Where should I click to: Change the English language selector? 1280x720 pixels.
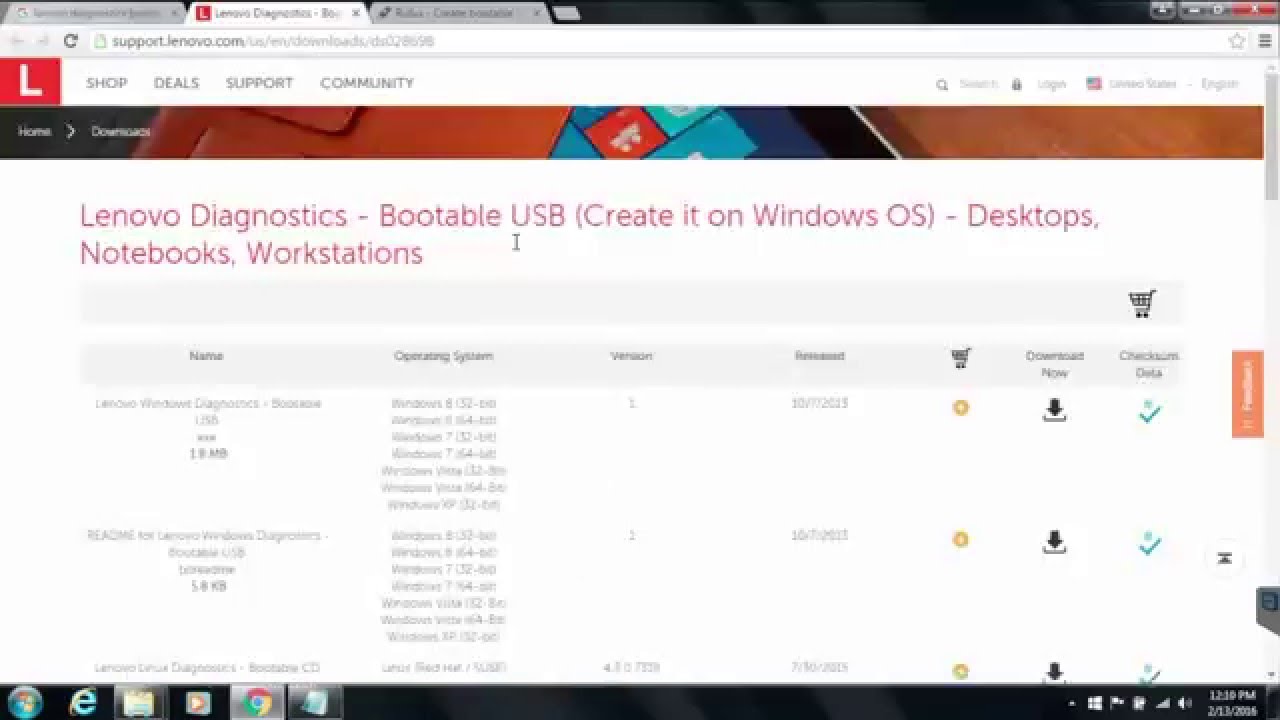pyautogui.click(x=1219, y=84)
